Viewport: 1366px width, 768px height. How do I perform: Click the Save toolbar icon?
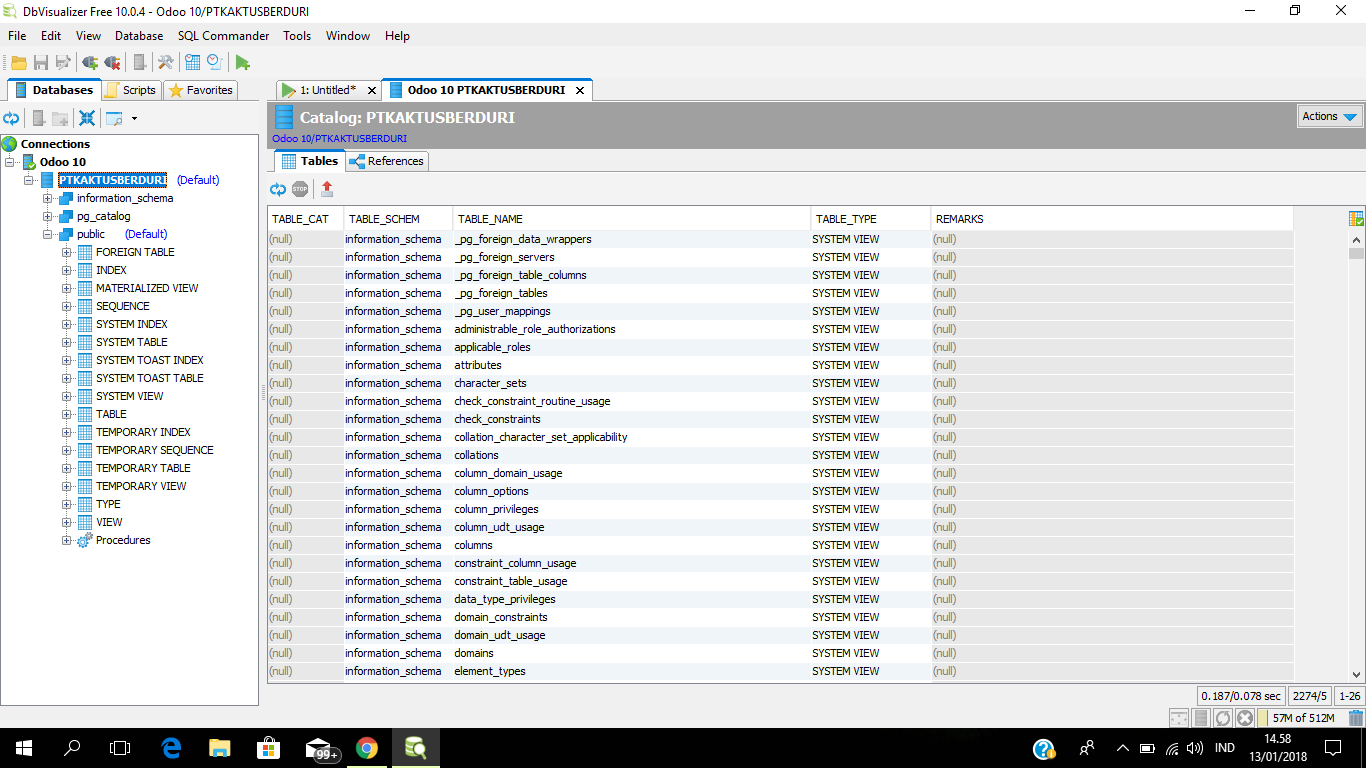pyautogui.click(x=40, y=62)
